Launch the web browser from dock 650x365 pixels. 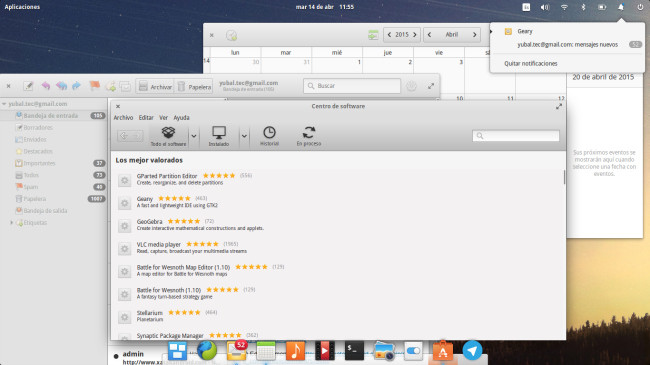click(207, 350)
